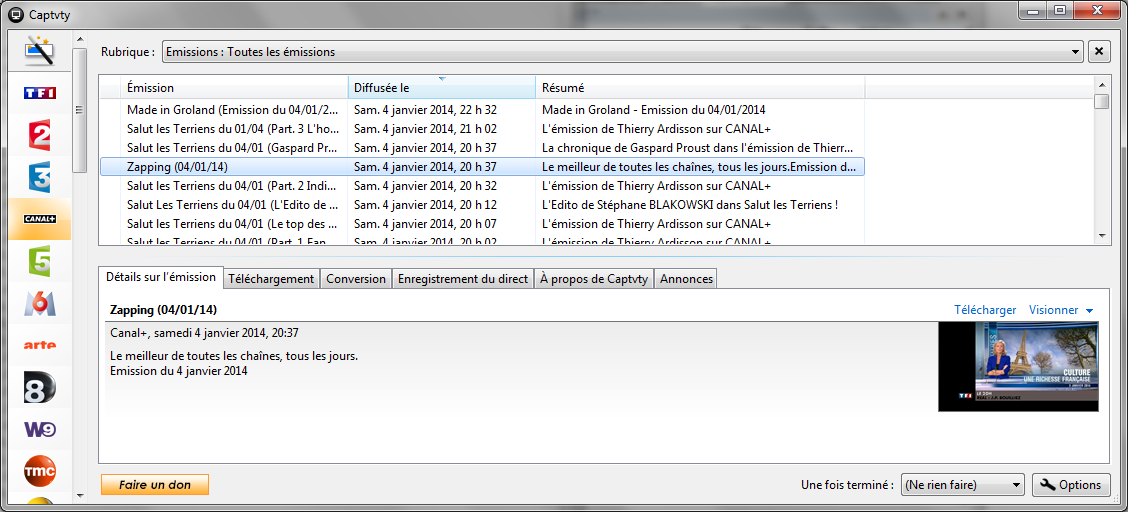1128x512 pixels.
Task: Click the programme list scrollbar up arrow
Action: 1101,83
